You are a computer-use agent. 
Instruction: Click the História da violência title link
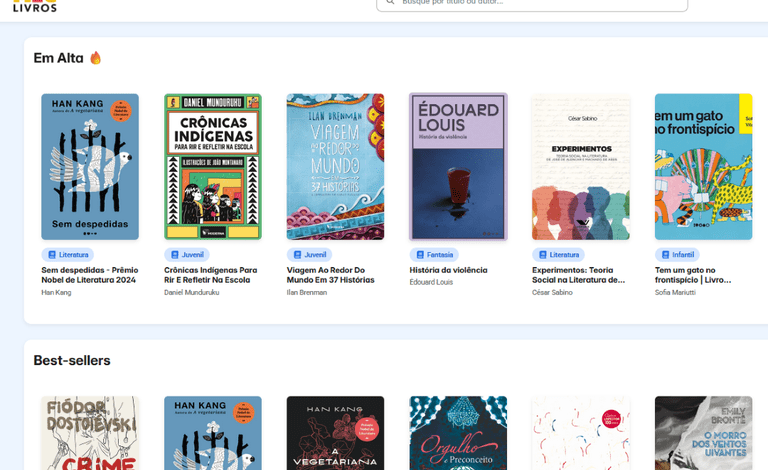tap(448, 270)
